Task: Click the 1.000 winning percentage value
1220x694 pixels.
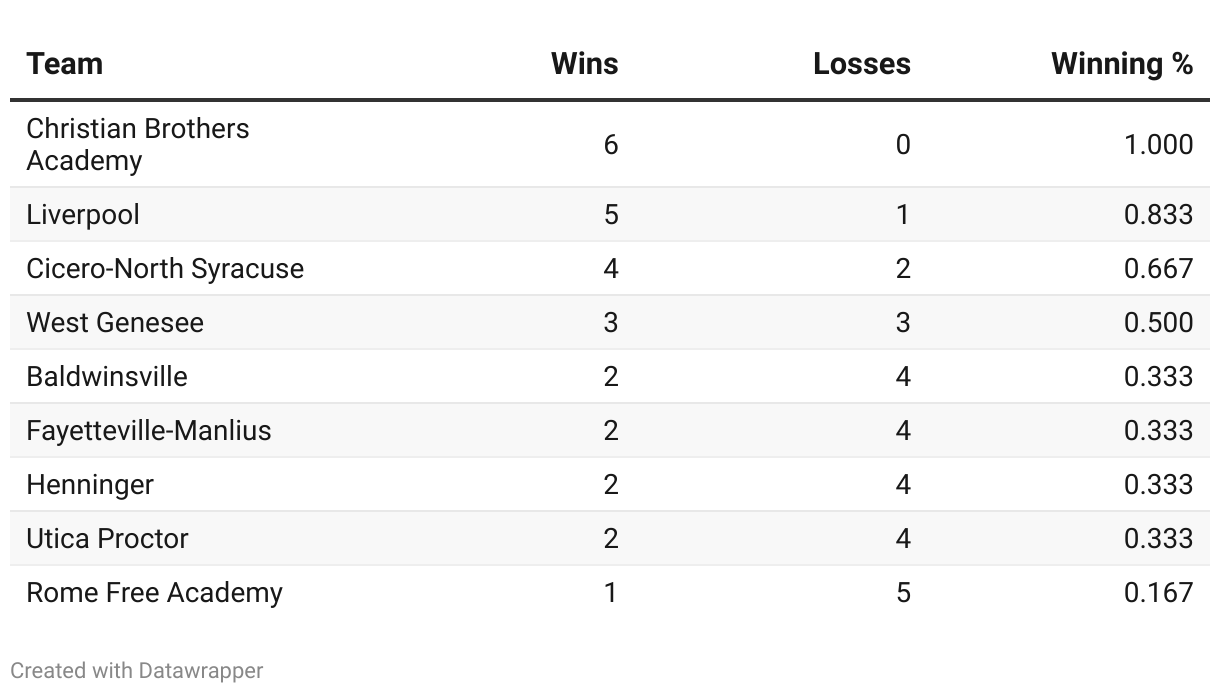Action: (1159, 145)
